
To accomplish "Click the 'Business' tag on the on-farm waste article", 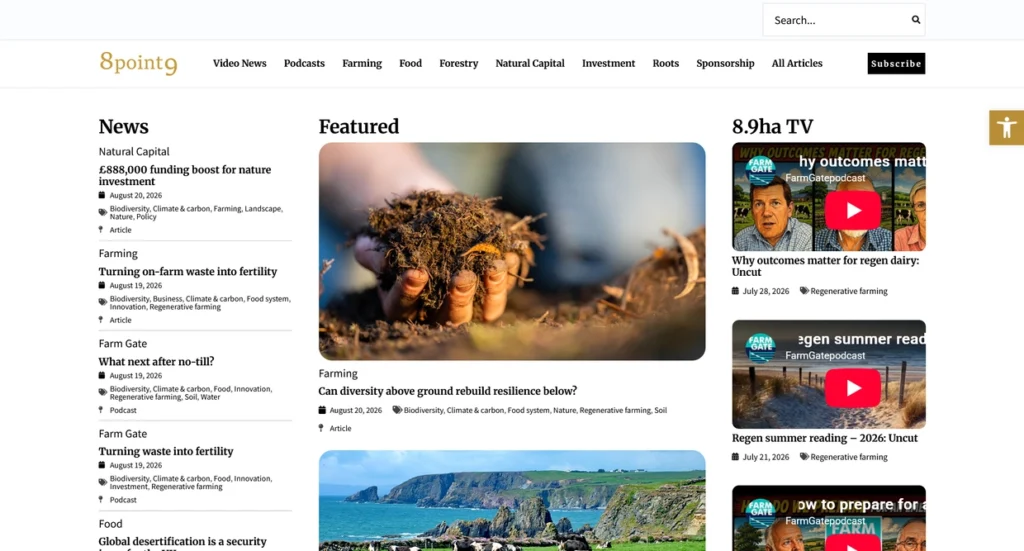I will (x=167, y=299).
